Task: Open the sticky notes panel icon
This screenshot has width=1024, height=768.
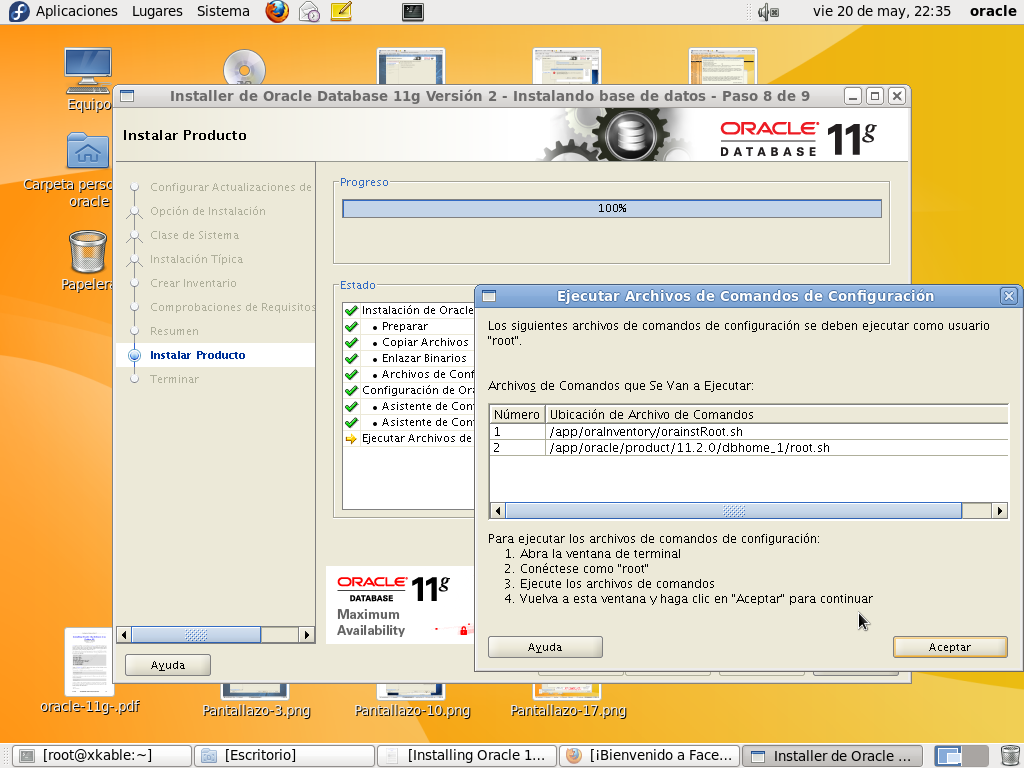Action: pyautogui.click(x=342, y=11)
